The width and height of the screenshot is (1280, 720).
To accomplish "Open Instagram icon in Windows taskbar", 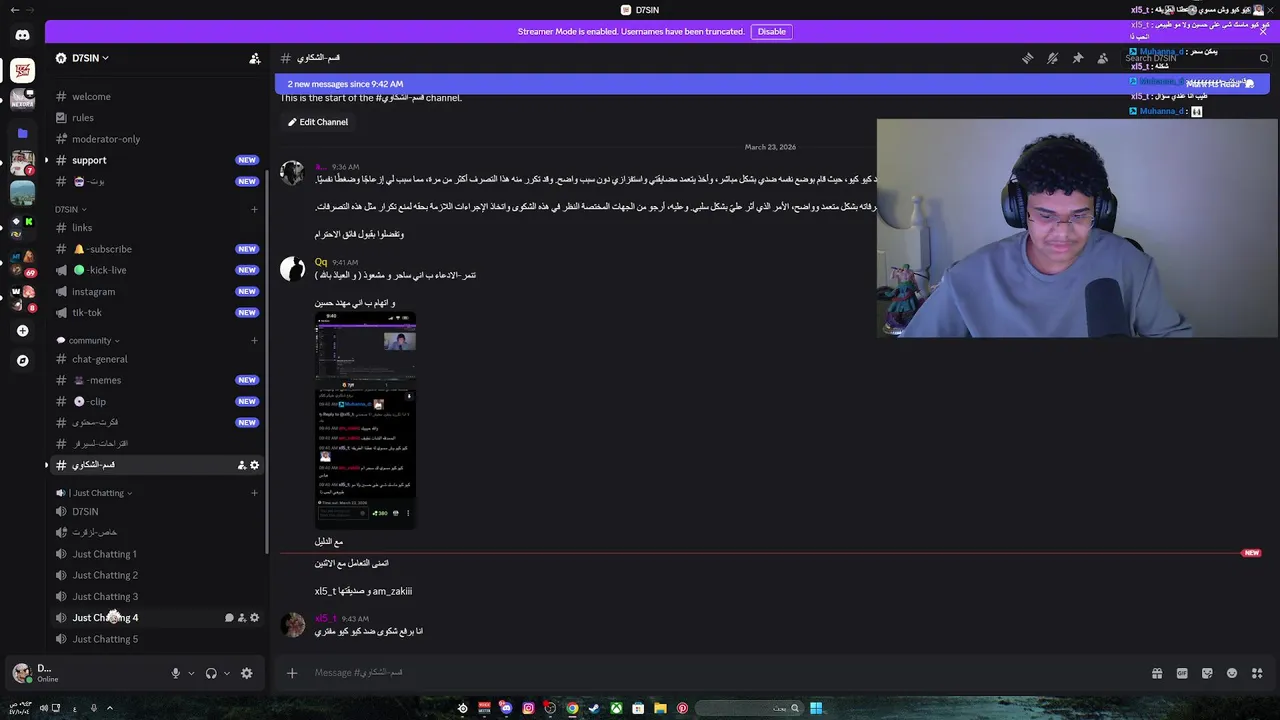I will (x=528, y=708).
